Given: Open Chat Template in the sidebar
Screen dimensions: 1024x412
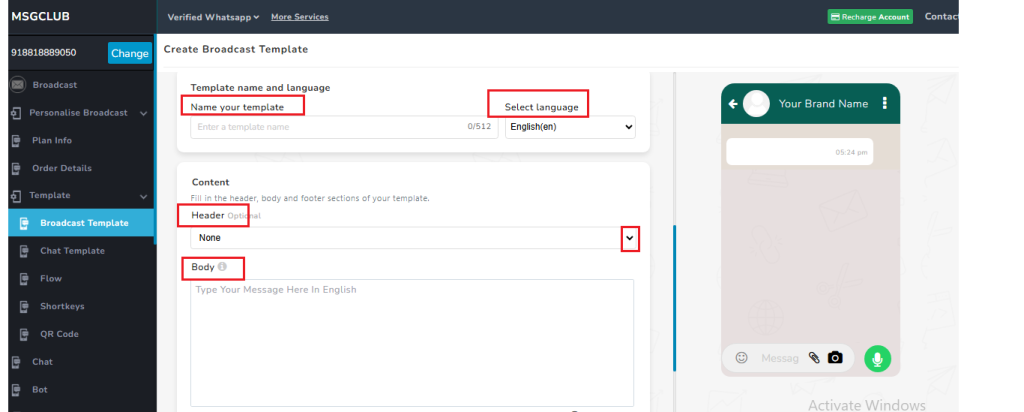Looking at the screenshot, I should (x=72, y=251).
